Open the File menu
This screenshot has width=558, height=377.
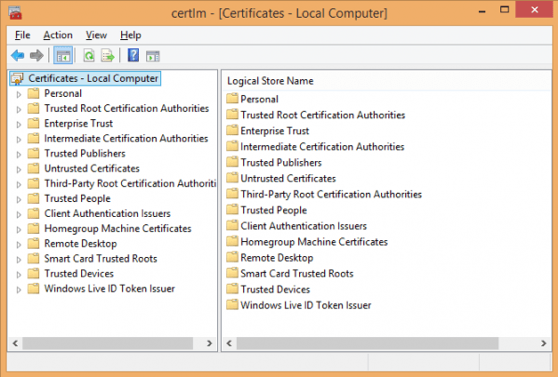pos(22,35)
